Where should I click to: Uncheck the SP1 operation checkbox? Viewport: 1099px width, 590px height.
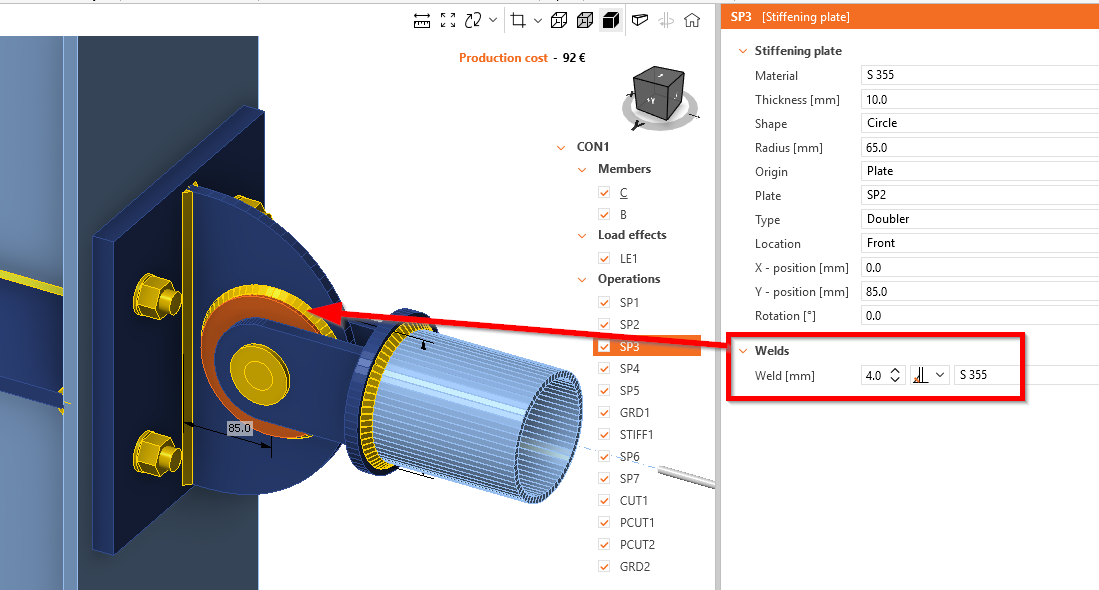click(604, 302)
